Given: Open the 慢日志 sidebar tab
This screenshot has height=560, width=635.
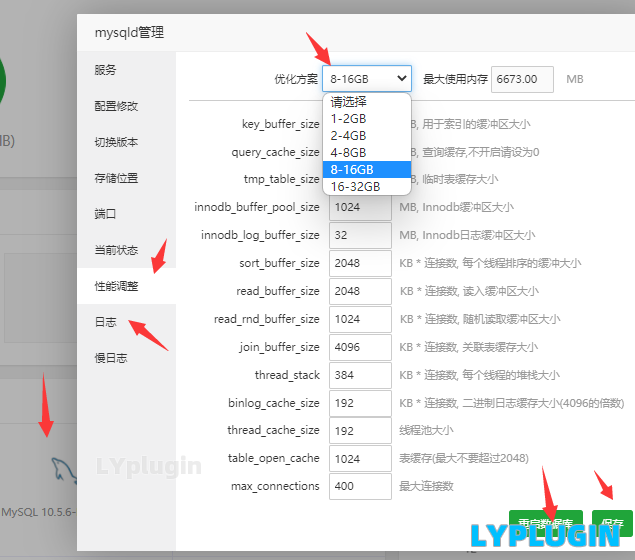Looking at the screenshot, I should pos(126,358).
